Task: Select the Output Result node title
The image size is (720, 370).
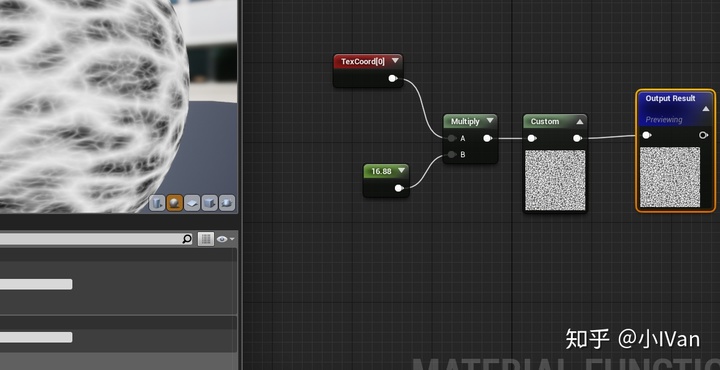Action: click(x=670, y=98)
